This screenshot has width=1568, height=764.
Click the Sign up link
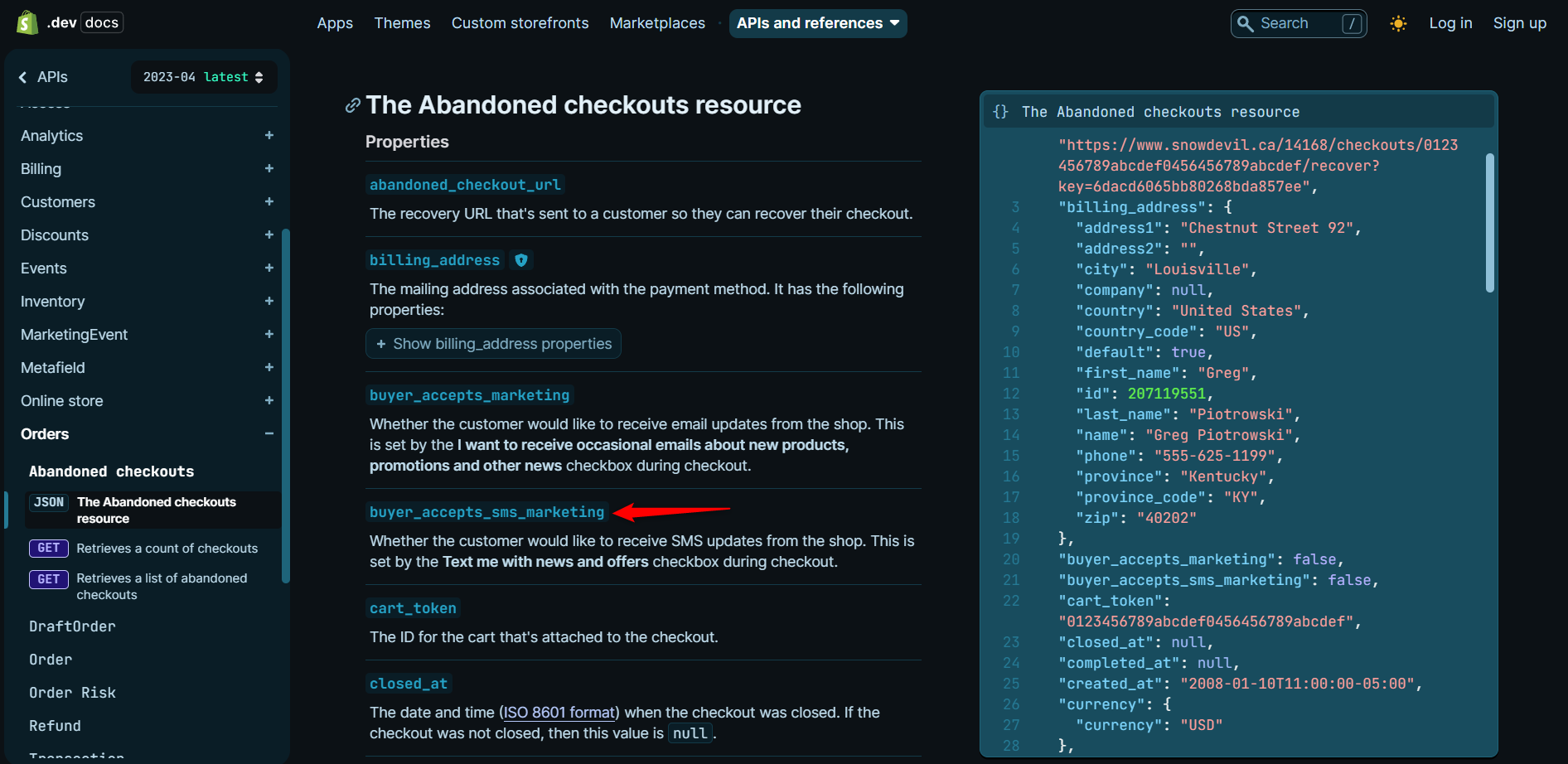pos(1520,23)
